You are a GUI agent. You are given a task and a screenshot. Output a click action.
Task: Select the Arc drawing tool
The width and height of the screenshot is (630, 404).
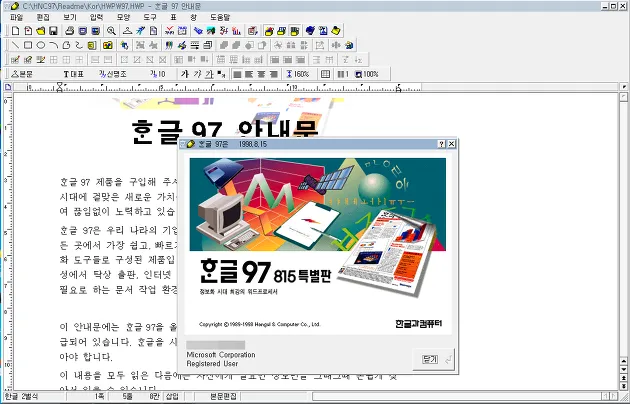pyautogui.click(x=53, y=45)
